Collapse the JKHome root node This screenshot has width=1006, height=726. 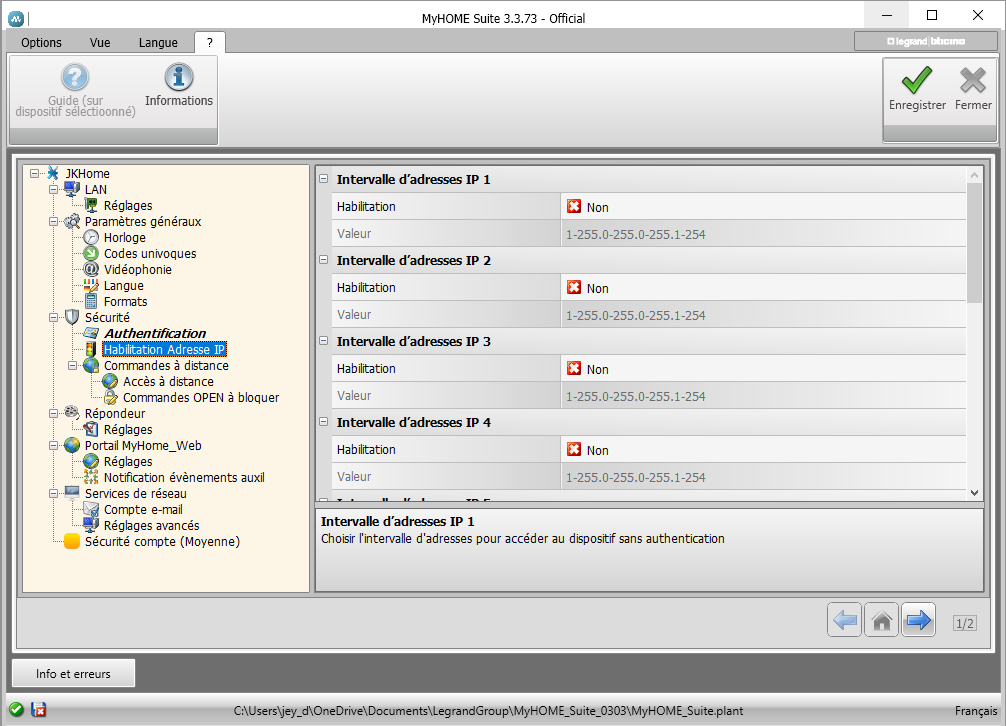click(35, 173)
